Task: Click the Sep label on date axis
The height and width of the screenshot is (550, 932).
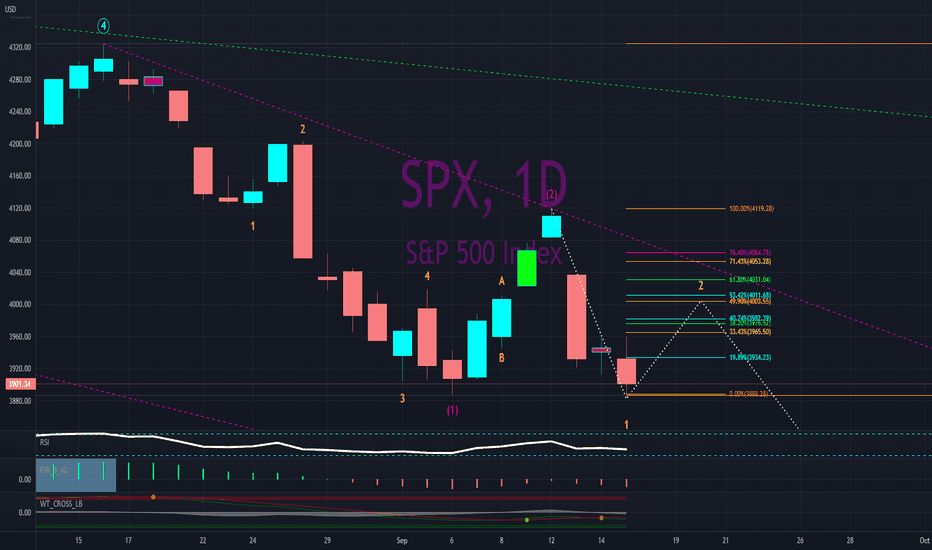Action: (x=402, y=540)
